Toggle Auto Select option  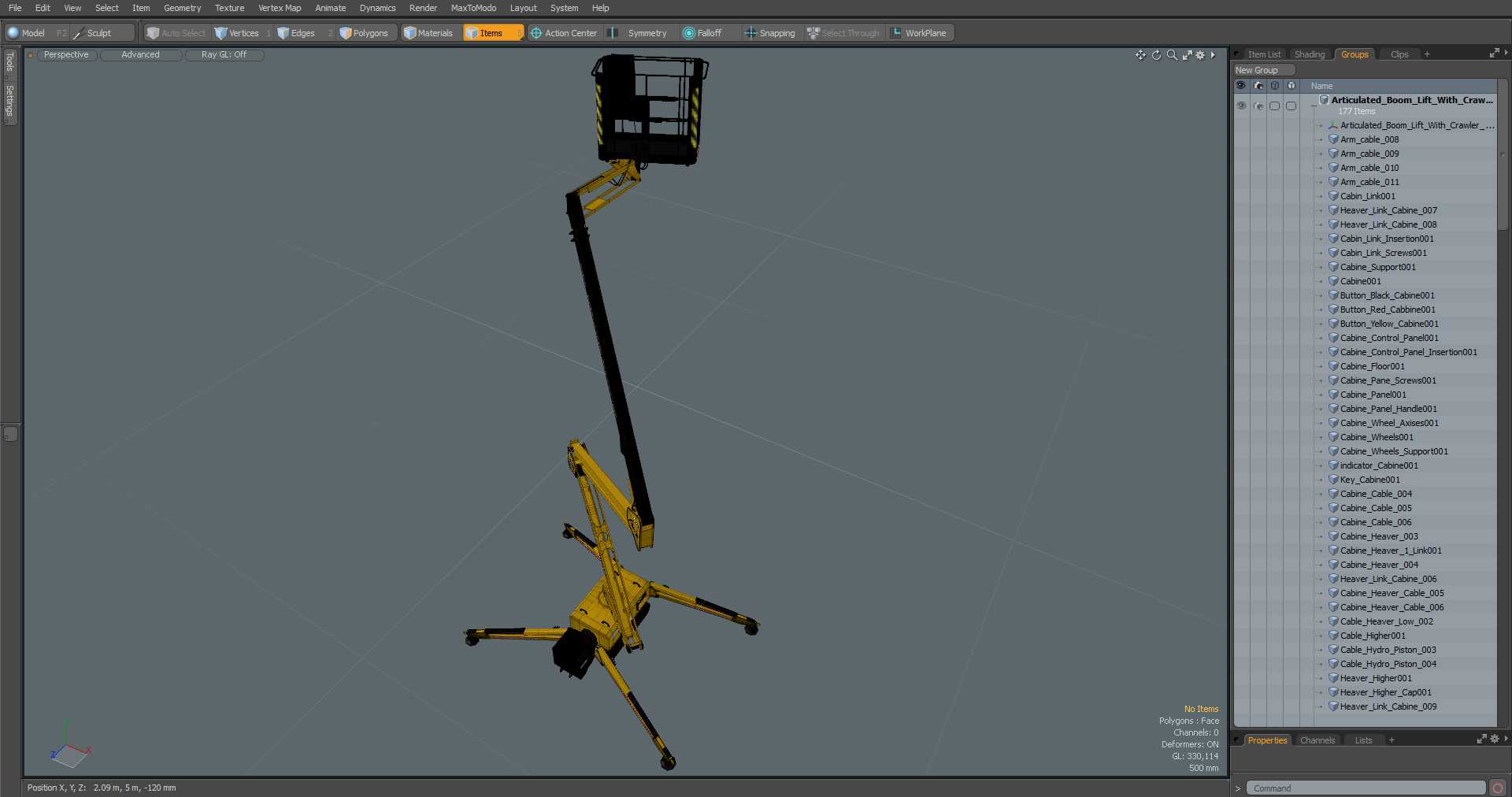point(176,33)
